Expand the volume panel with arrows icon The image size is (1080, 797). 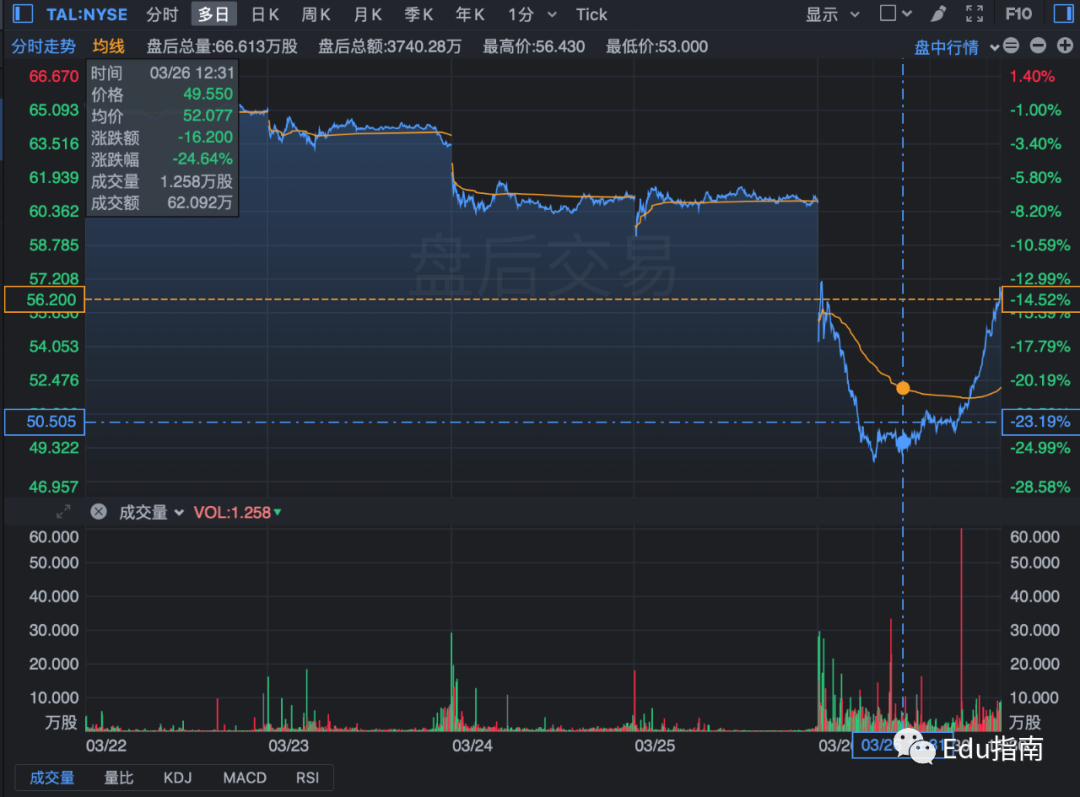(x=63, y=512)
